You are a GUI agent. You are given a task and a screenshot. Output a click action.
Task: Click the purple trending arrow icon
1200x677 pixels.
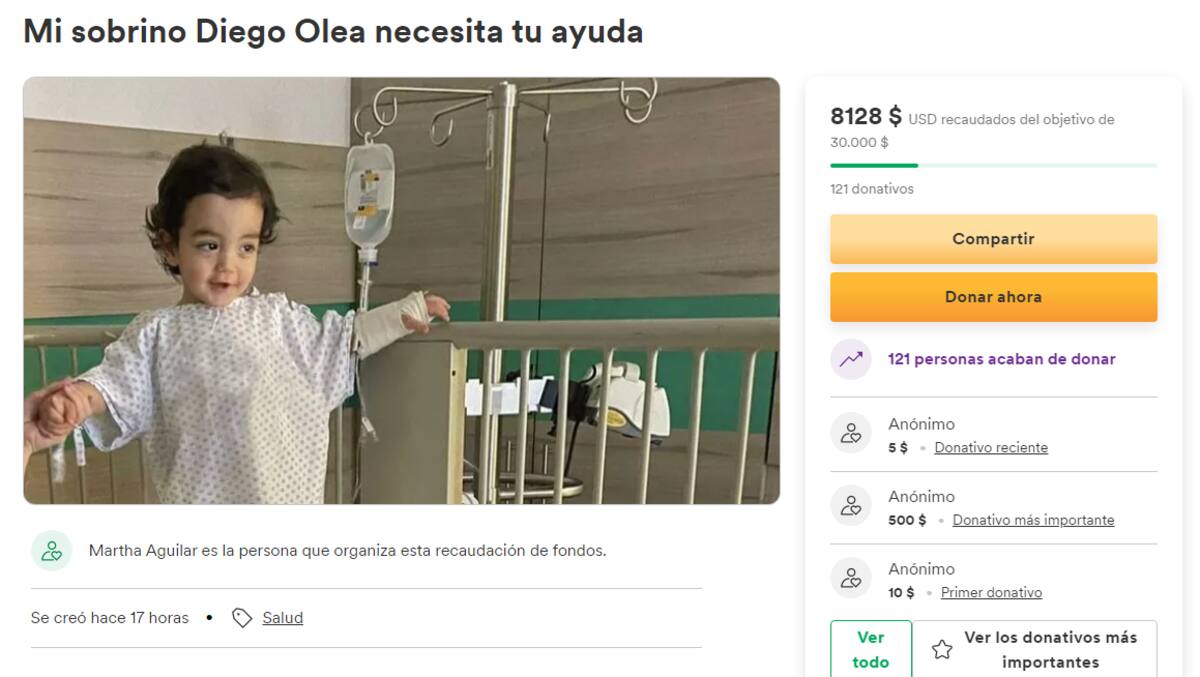pos(851,359)
